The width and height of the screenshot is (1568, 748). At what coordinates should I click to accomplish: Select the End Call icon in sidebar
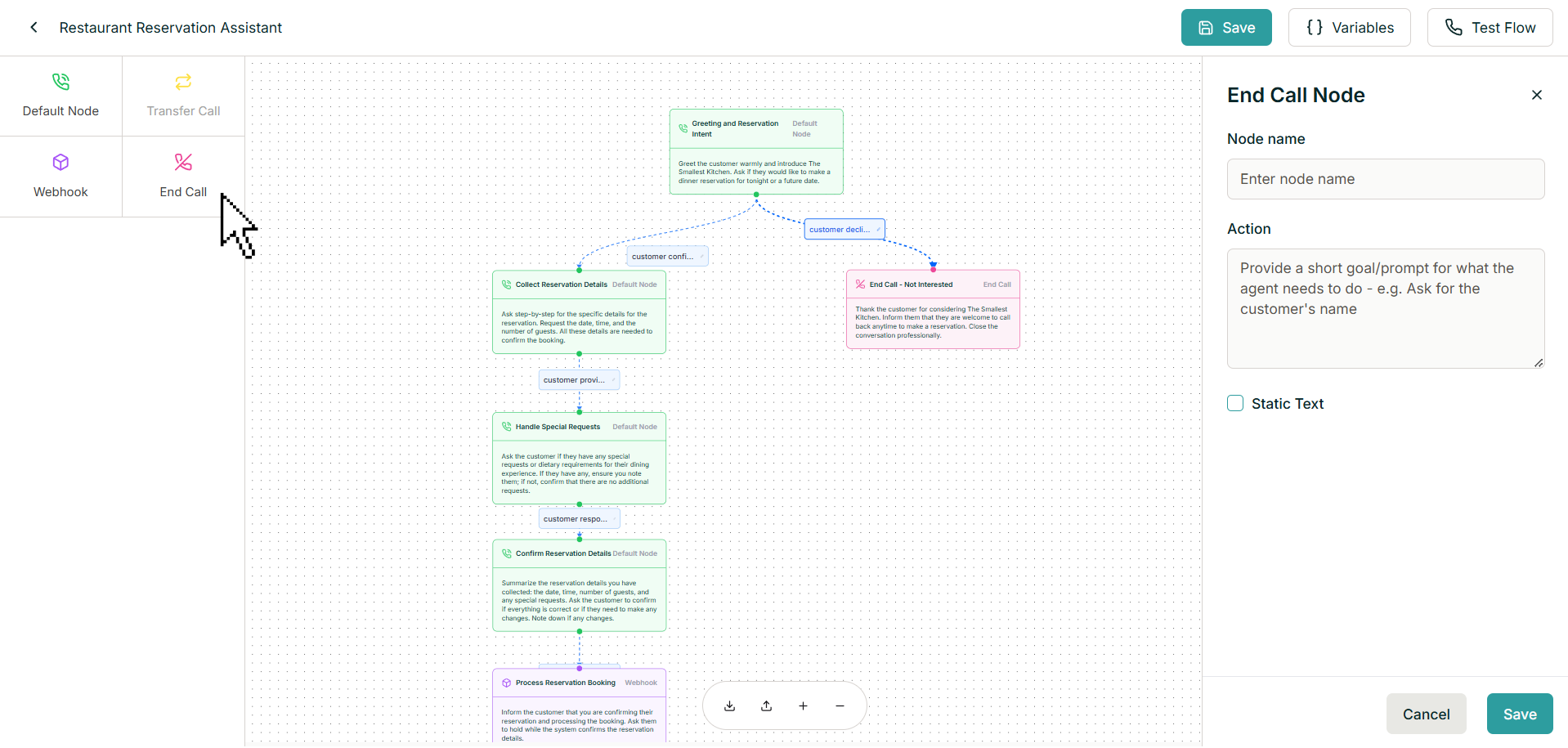tap(183, 162)
